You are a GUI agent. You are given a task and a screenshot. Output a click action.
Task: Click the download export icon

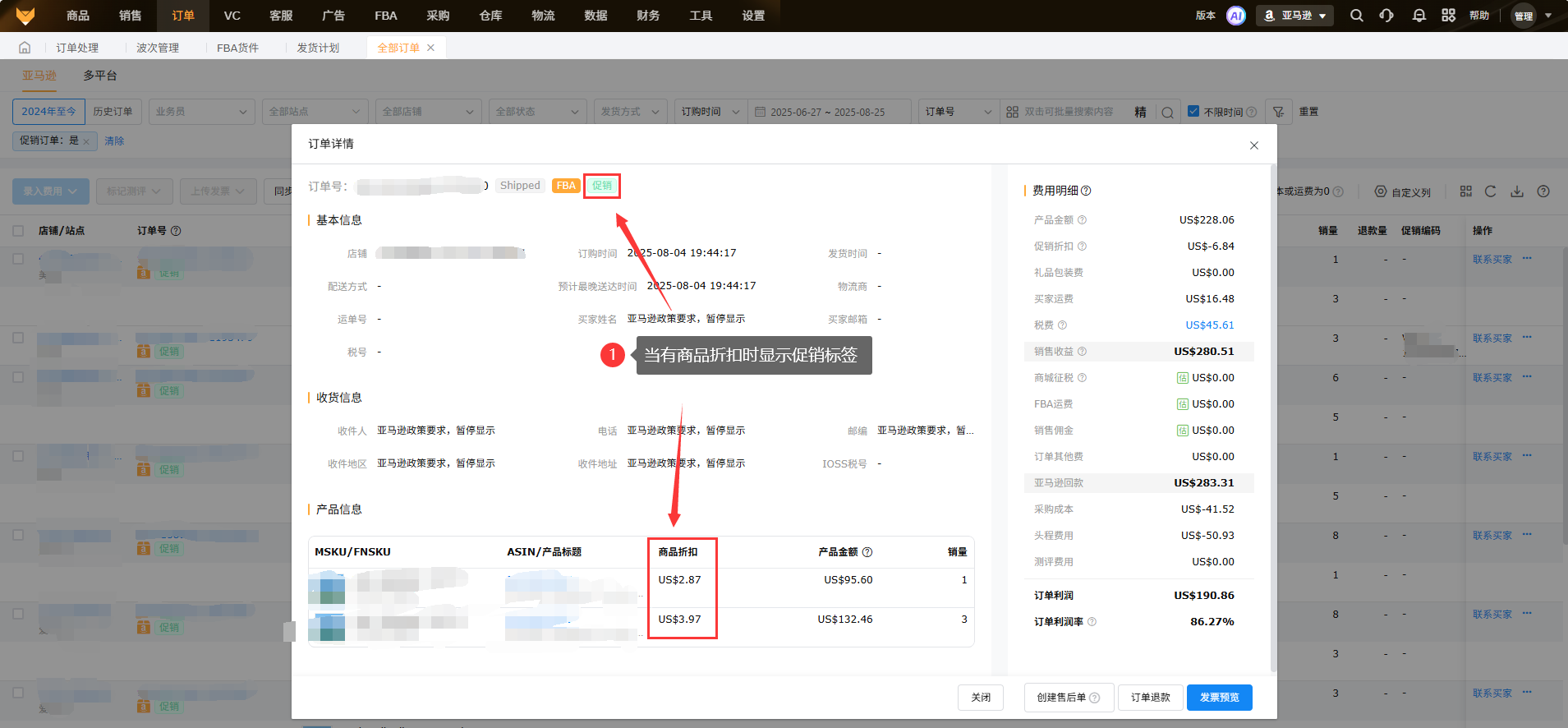pyautogui.click(x=1517, y=191)
